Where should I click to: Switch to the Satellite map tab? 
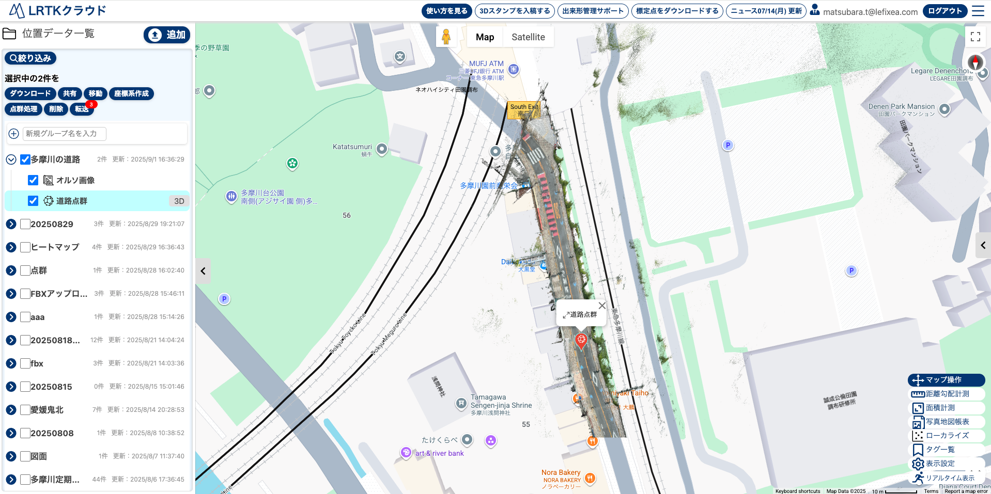[528, 37]
